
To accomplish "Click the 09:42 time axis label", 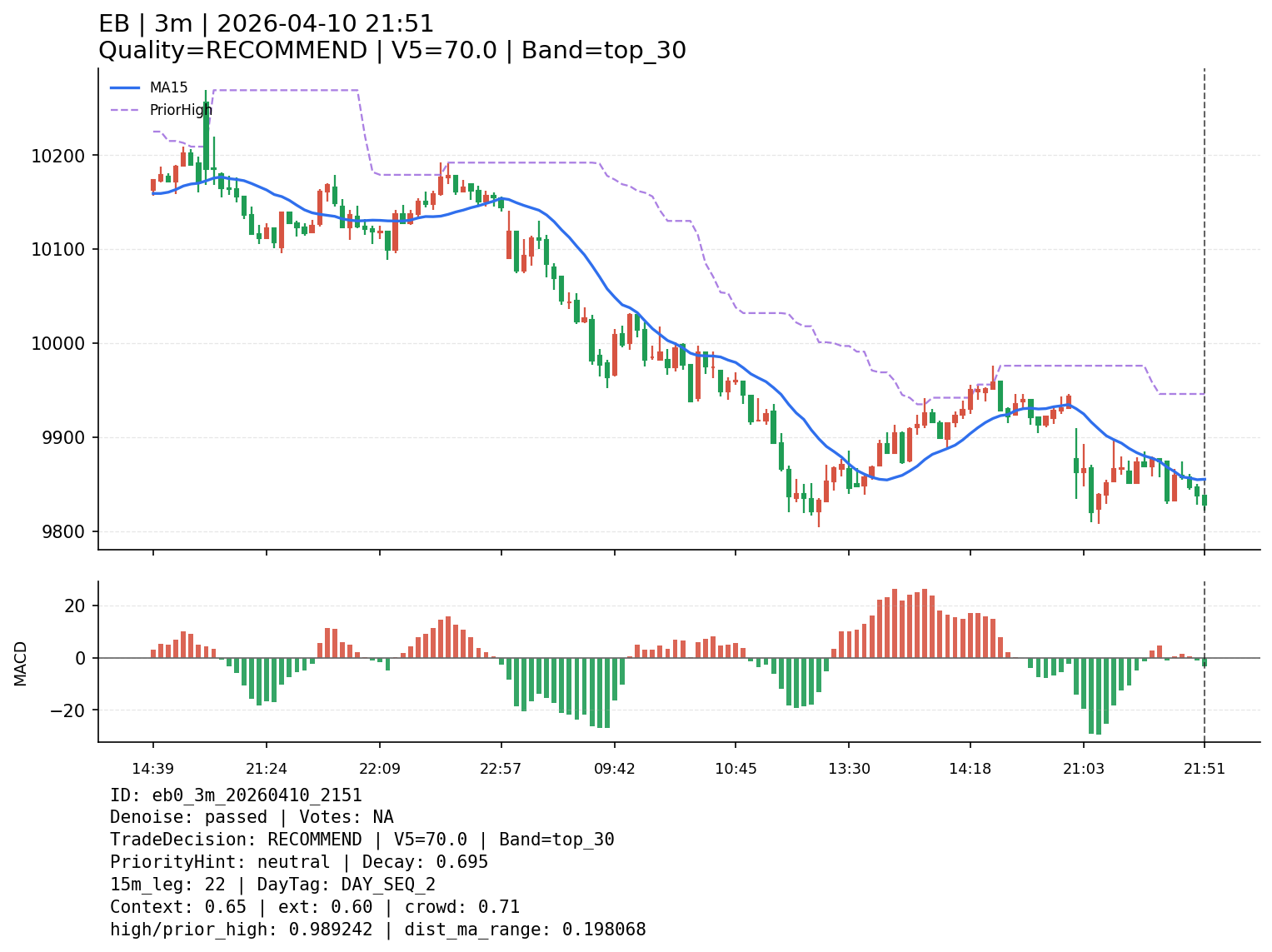I will tap(615, 769).
